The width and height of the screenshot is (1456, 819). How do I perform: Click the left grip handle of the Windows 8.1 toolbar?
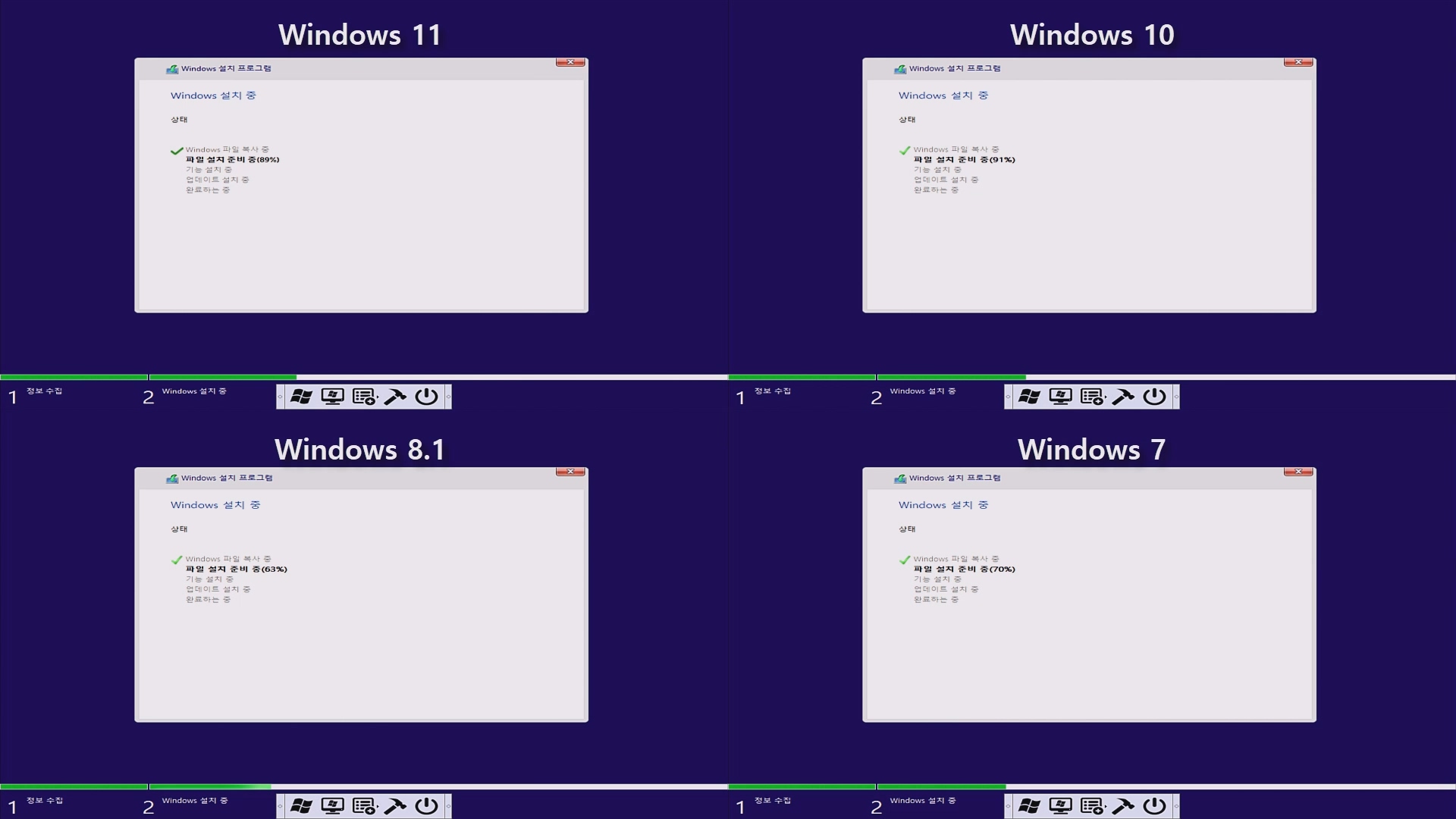280,806
